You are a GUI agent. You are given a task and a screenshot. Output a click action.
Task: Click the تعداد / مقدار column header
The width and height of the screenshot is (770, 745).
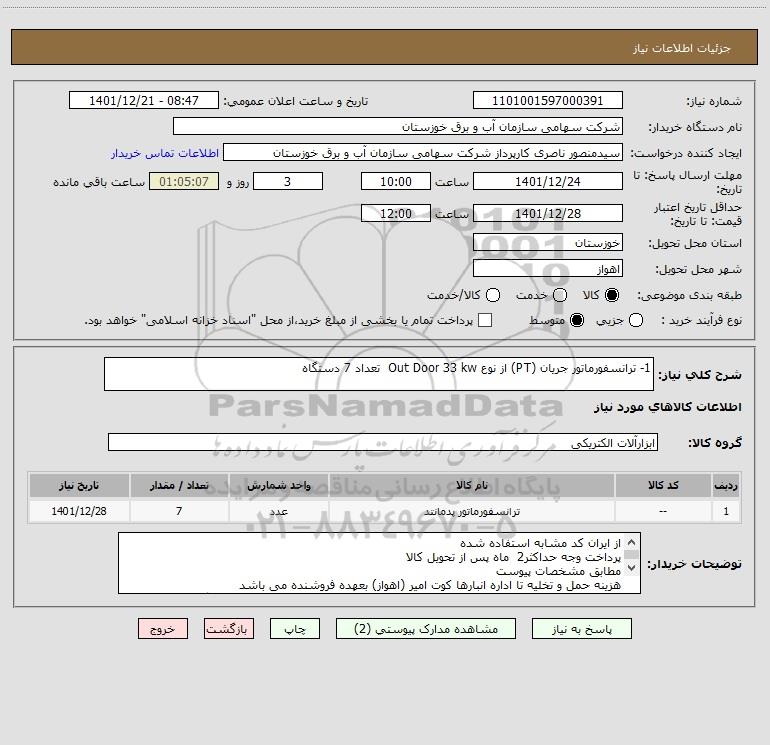[x=179, y=485]
